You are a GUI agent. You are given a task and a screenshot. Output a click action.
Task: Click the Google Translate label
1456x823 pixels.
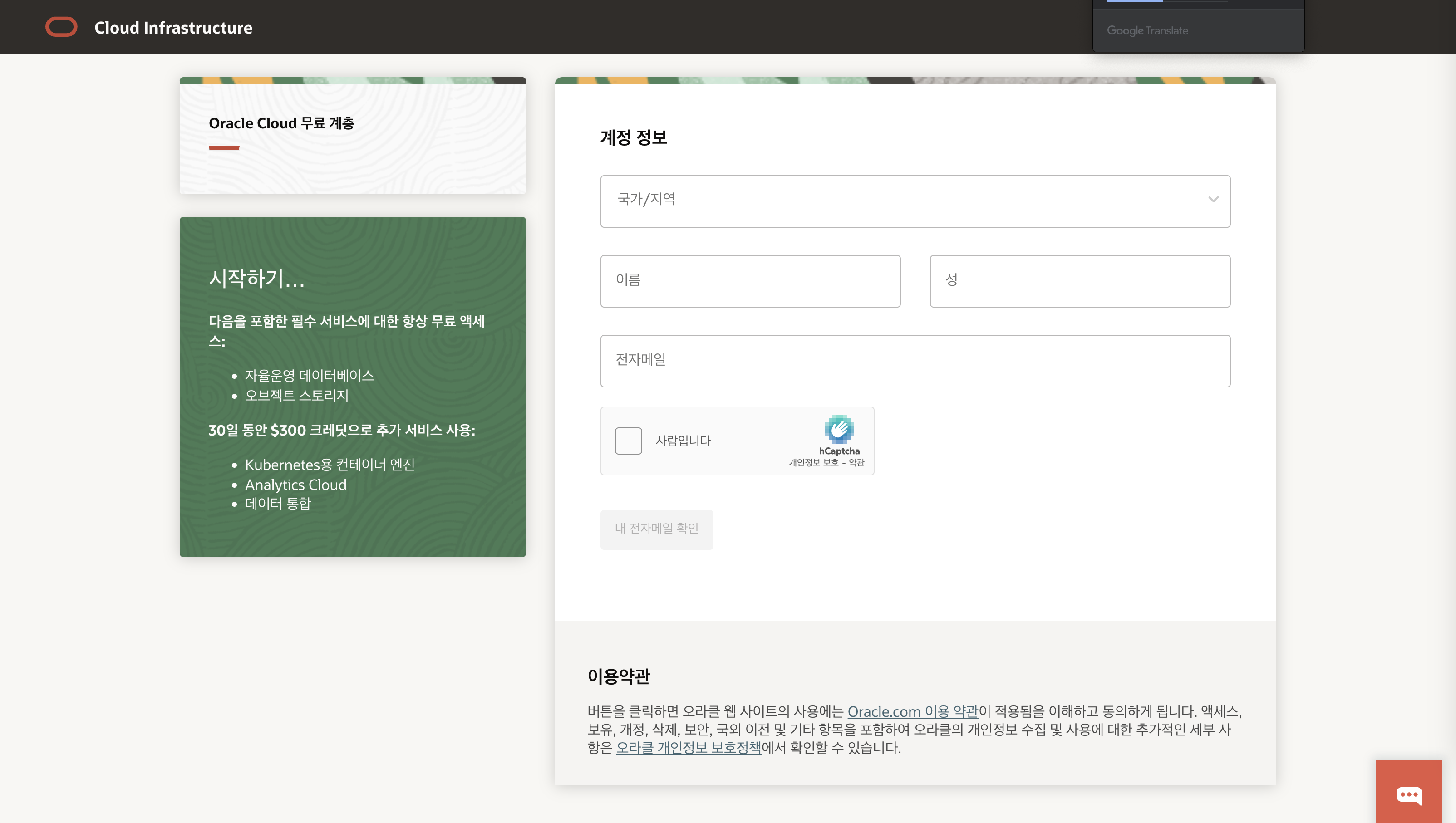tap(1147, 30)
